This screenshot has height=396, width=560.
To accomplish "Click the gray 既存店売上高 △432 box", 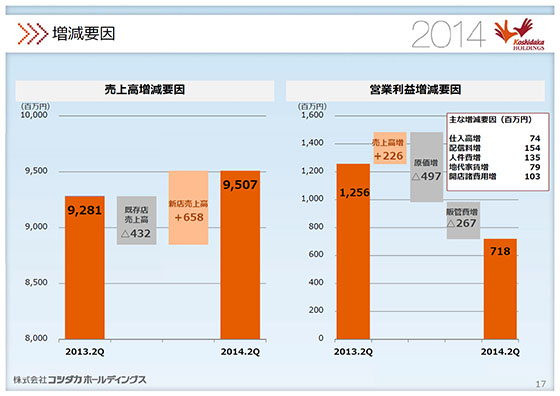I will (x=136, y=220).
